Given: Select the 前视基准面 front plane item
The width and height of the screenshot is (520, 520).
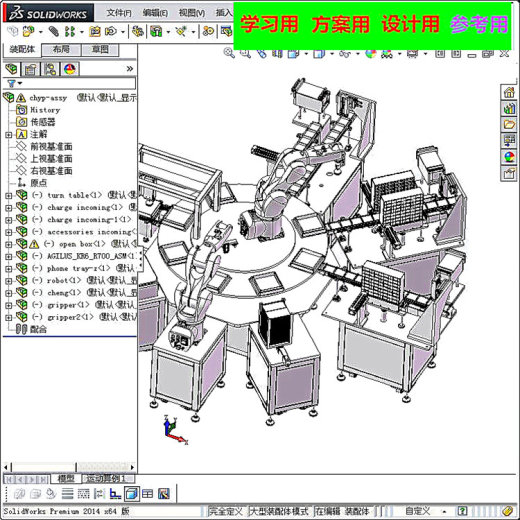Looking at the screenshot, I should click(x=51, y=147).
